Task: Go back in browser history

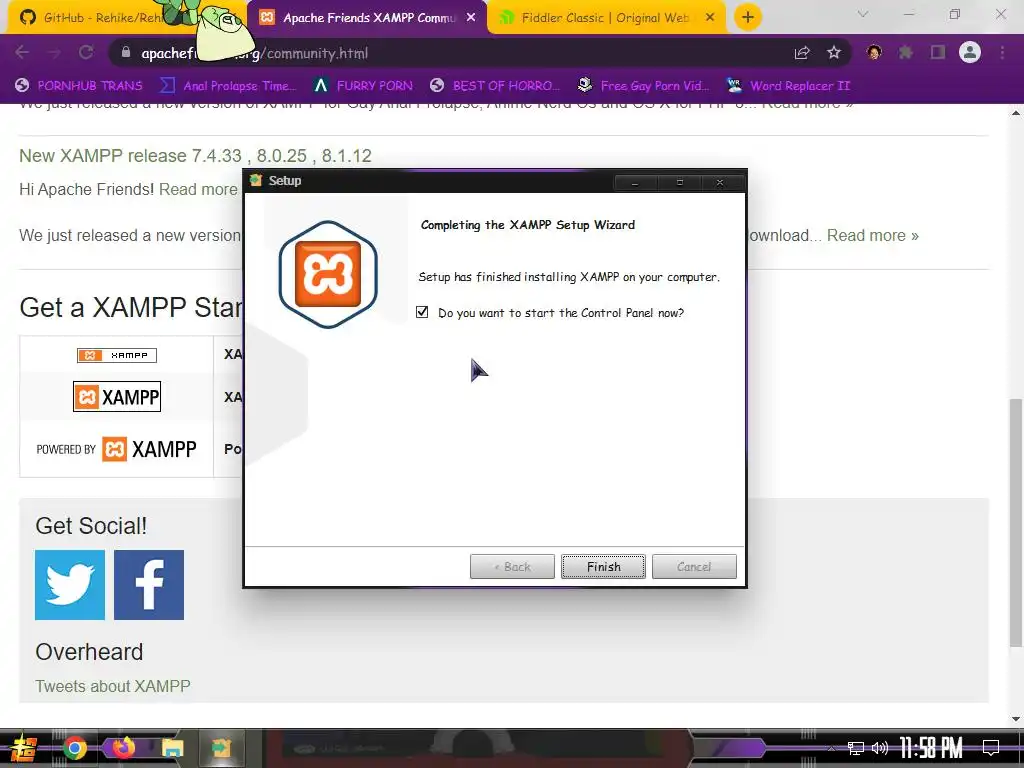Action: 22,53
